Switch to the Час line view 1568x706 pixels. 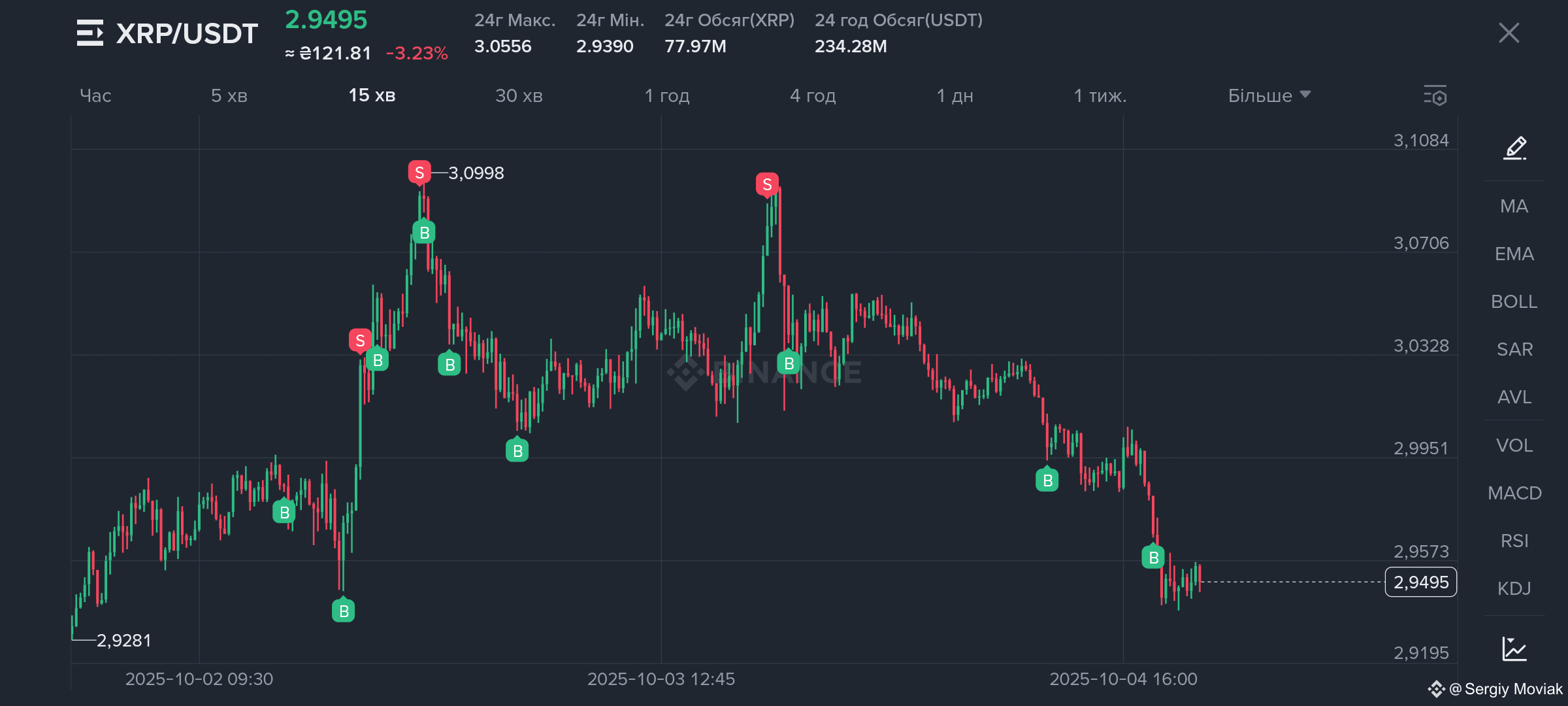[x=95, y=95]
